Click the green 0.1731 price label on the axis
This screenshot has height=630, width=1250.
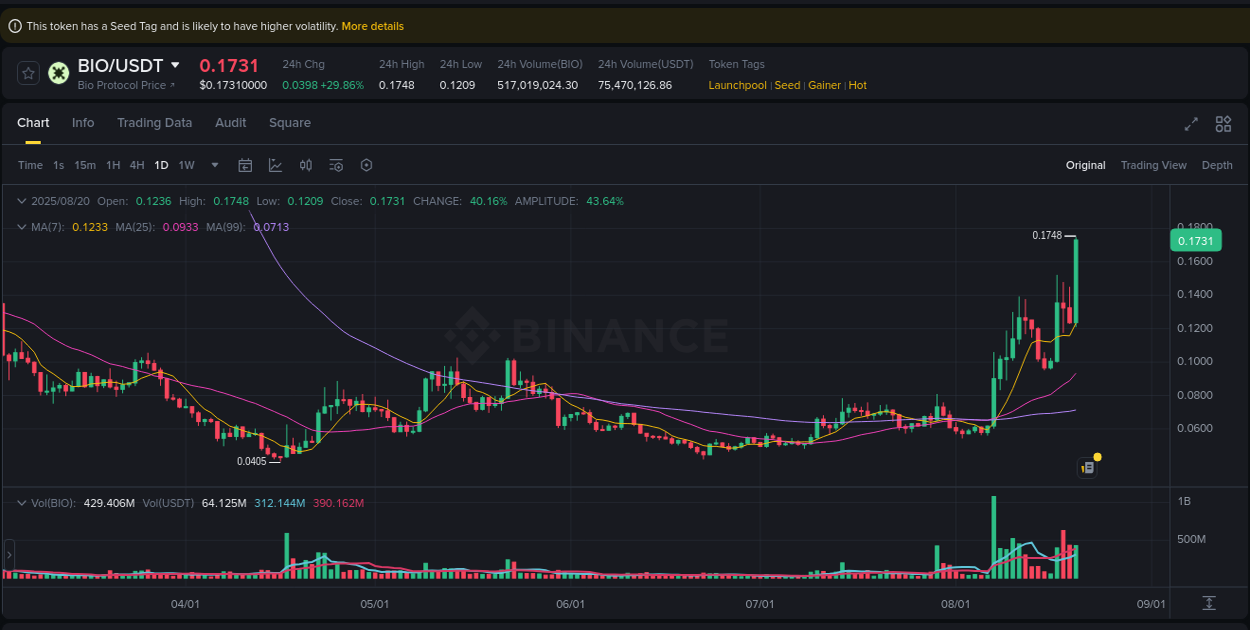[1196, 240]
